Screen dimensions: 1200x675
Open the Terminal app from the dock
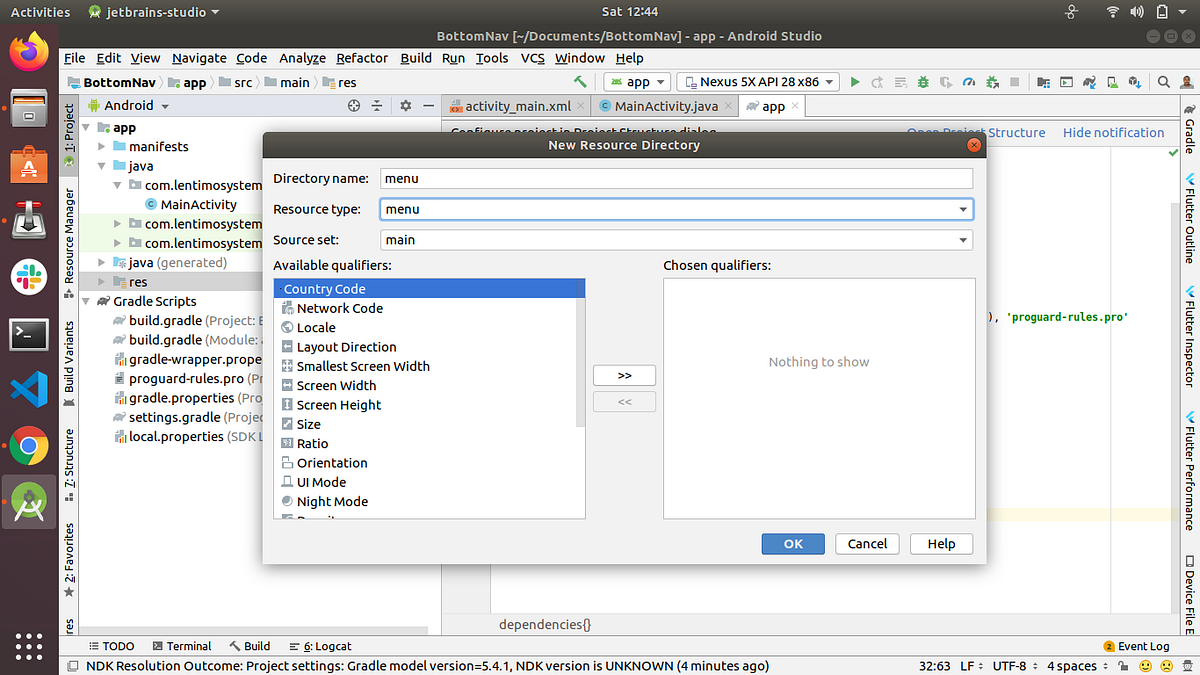(29, 334)
